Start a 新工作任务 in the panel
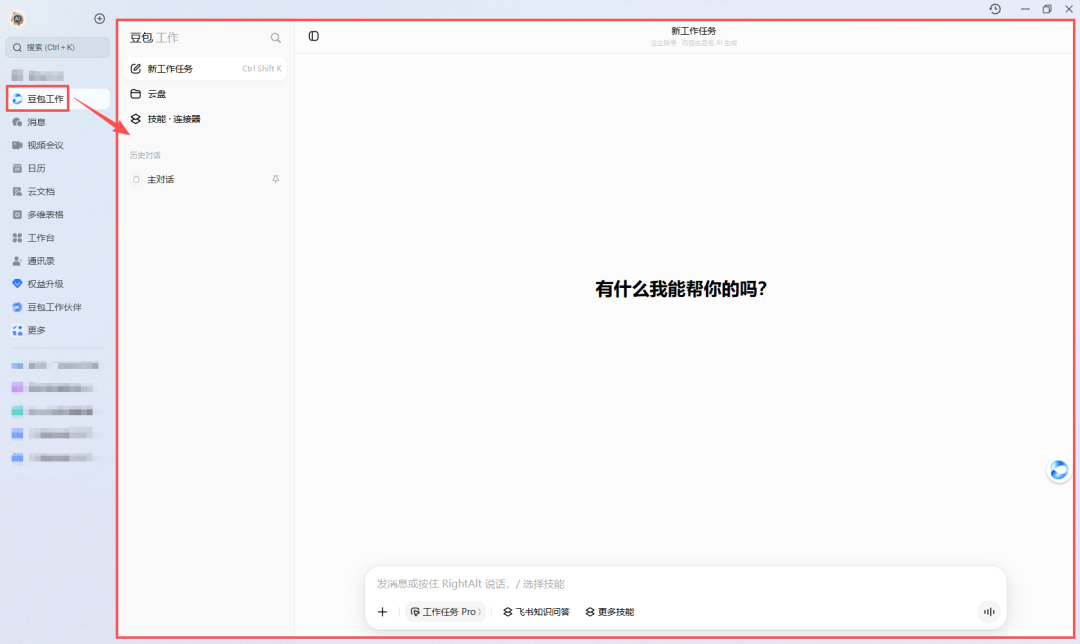 tap(205, 69)
